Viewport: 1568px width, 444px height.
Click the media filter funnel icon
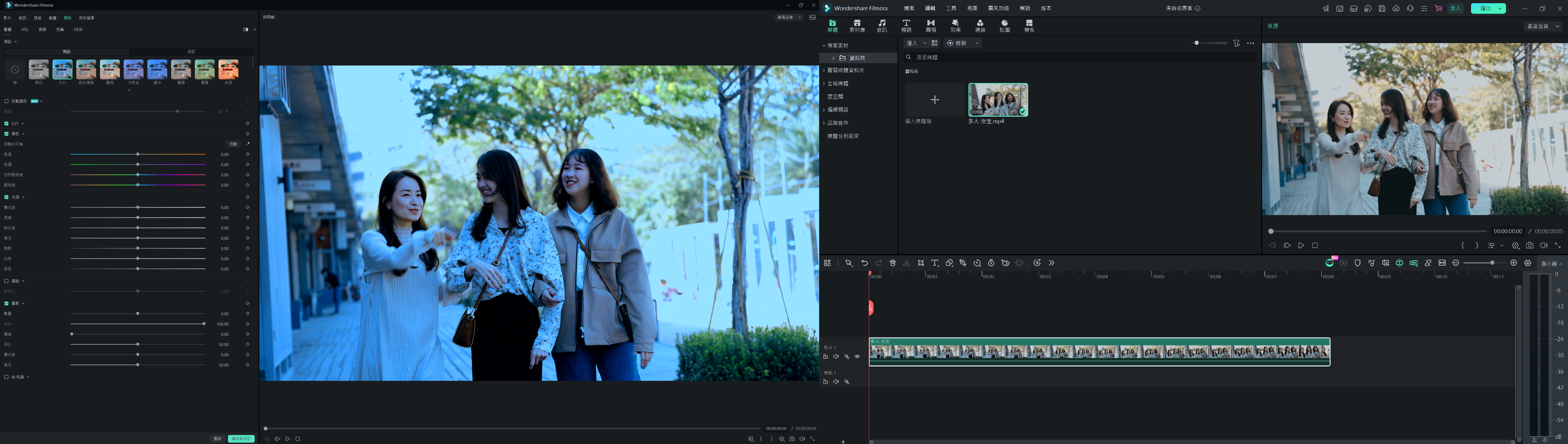[1236, 43]
